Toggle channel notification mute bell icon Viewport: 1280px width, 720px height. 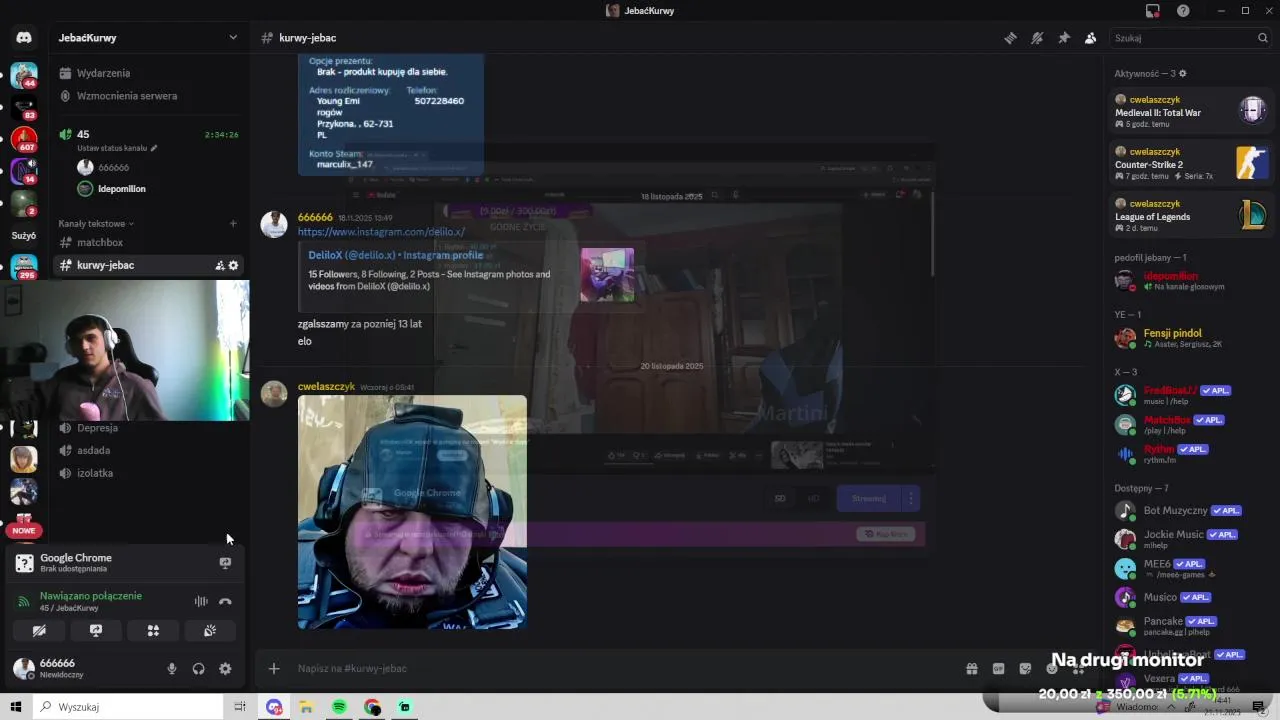[x=1037, y=38]
